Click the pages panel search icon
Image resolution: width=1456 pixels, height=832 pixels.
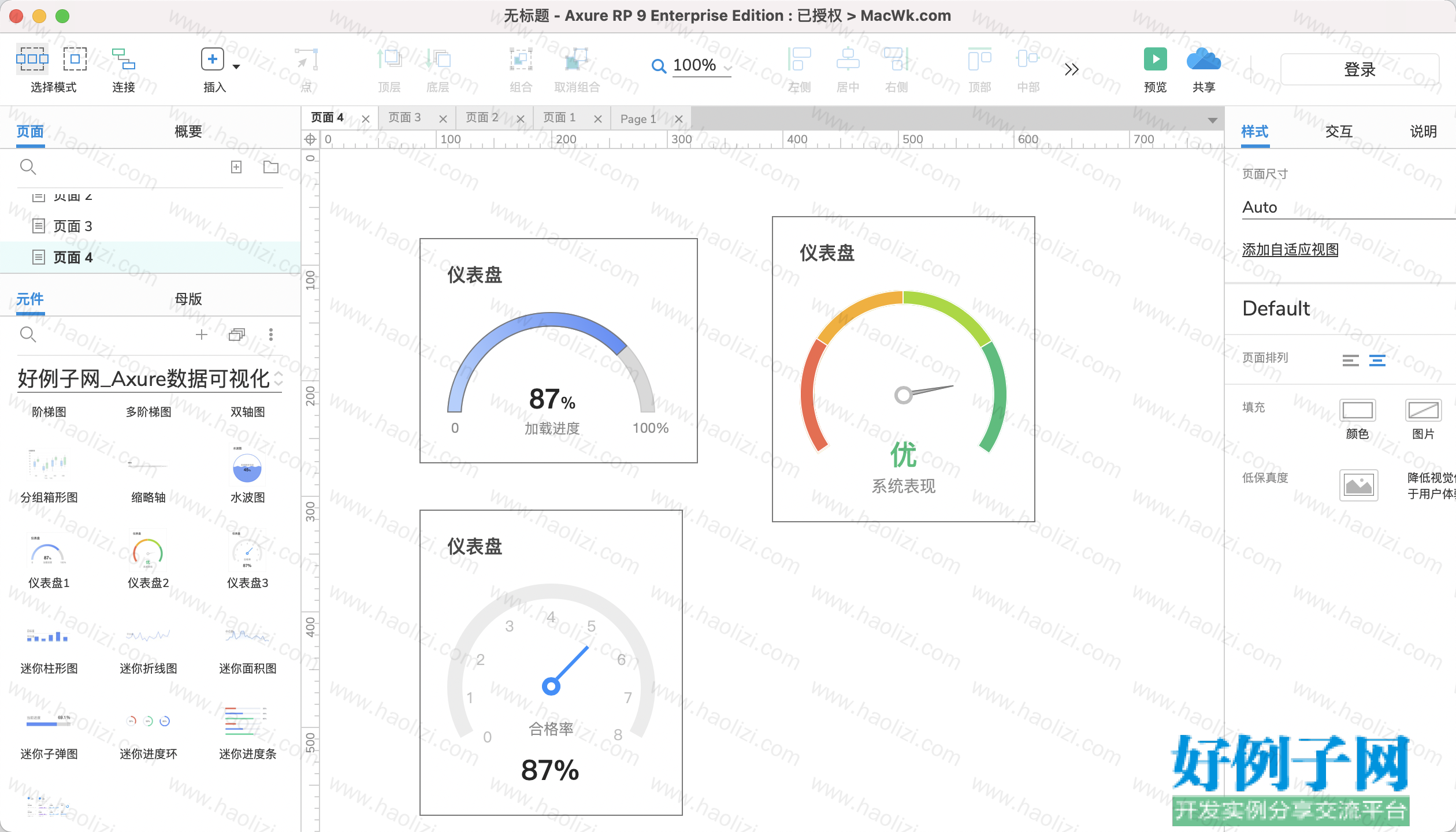(x=28, y=167)
